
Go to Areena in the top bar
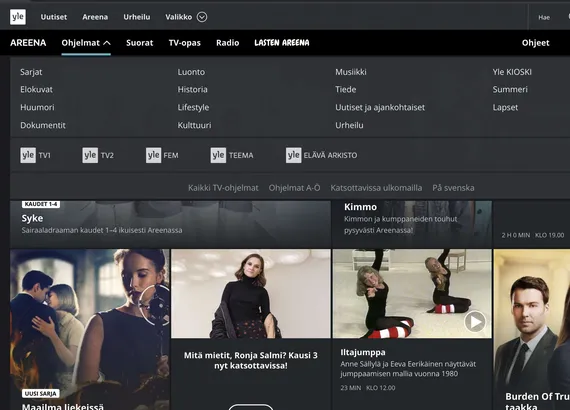[95, 17]
